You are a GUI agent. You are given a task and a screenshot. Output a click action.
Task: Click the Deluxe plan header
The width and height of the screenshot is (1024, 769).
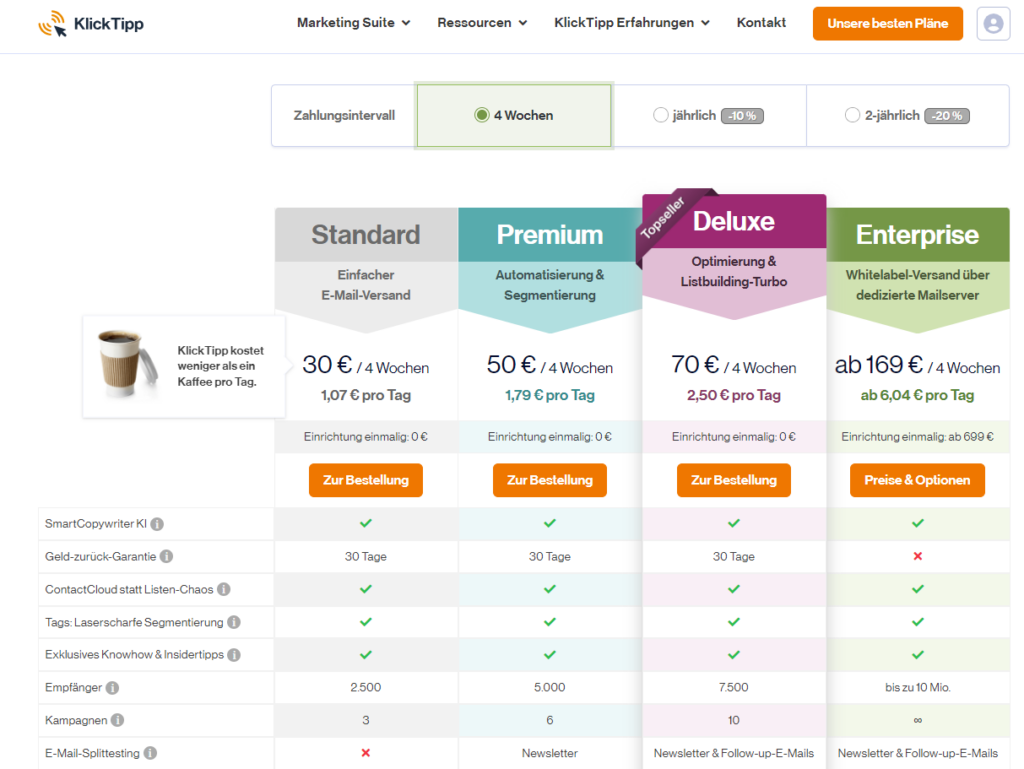click(x=734, y=221)
